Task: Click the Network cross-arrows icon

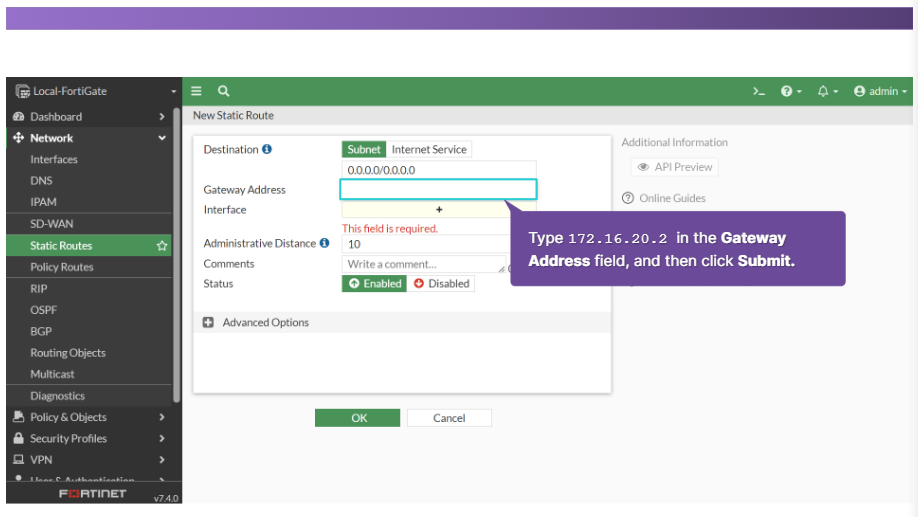Action: click(x=19, y=138)
